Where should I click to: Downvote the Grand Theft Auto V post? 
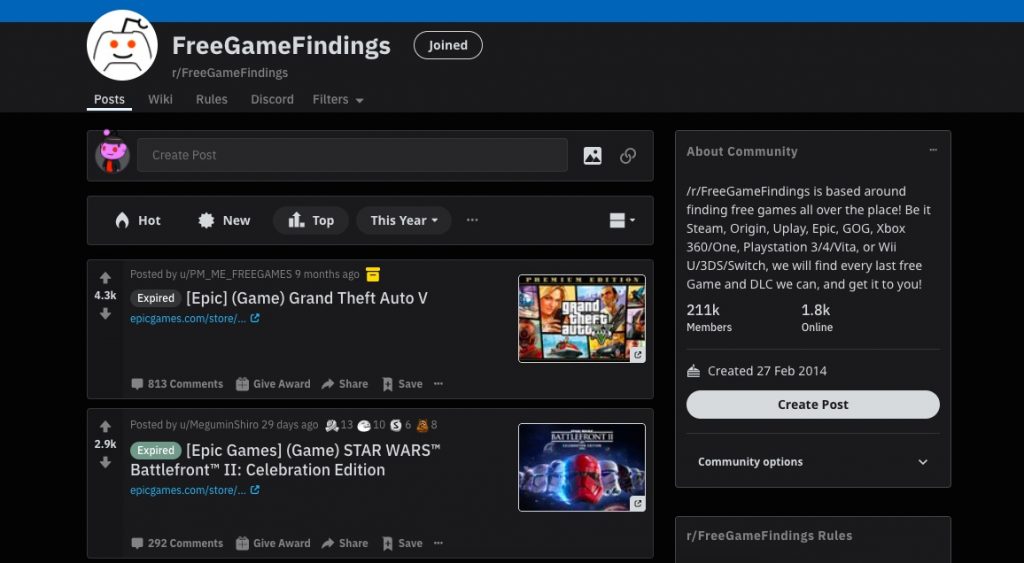105,314
